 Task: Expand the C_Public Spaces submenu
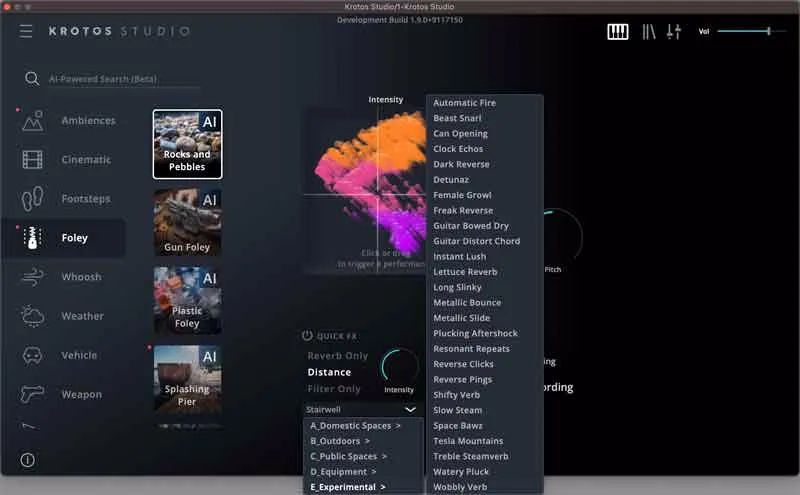[x=348, y=456]
